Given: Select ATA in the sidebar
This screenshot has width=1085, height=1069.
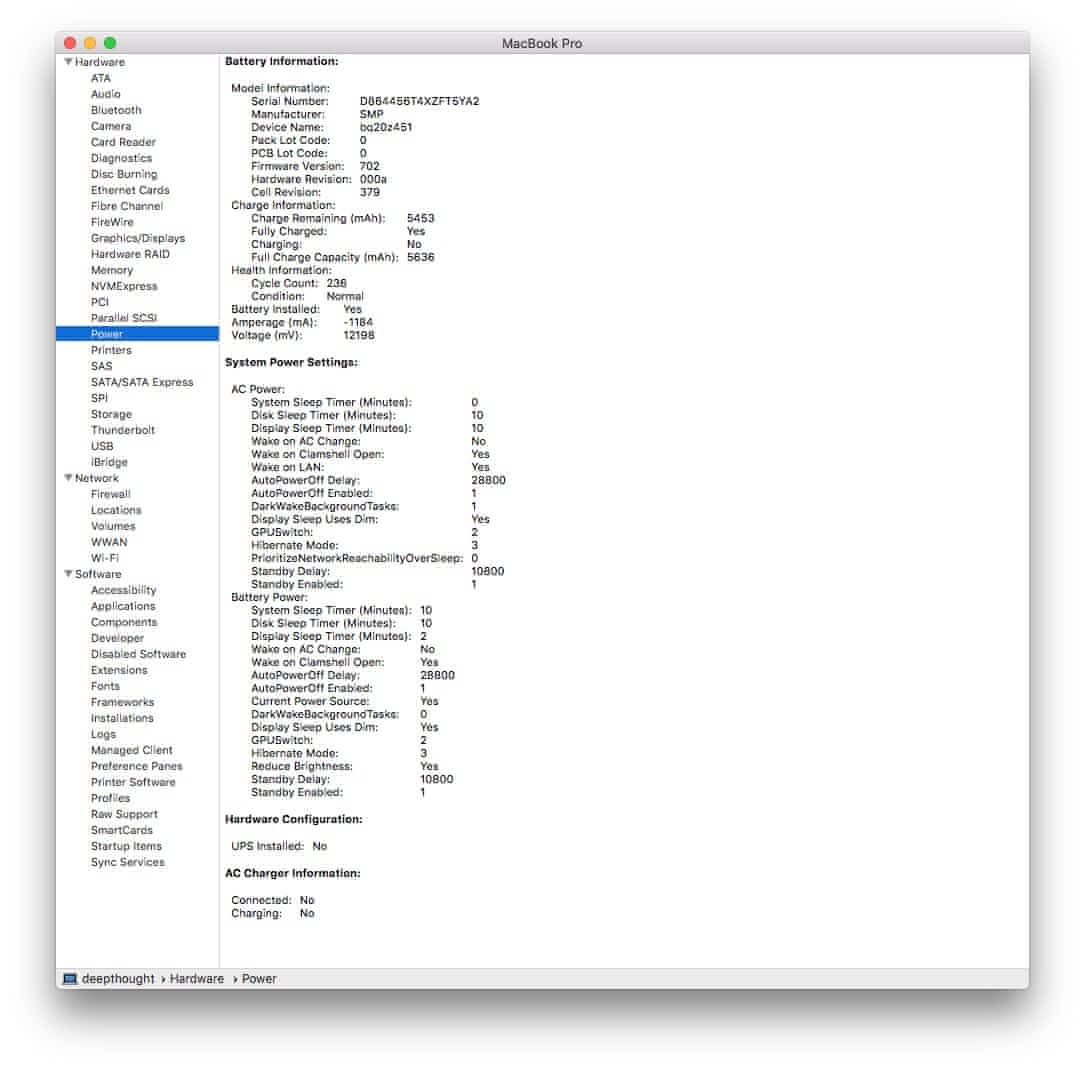Looking at the screenshot, I should [x=100, y=78].
